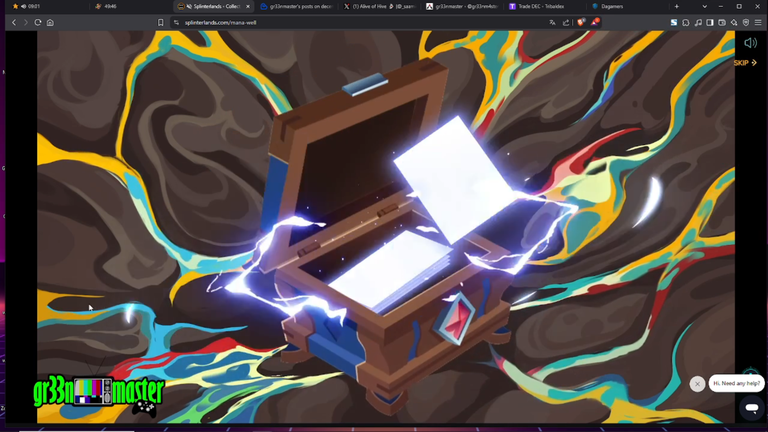The image size is (768, 432).
Task: Open Brave Shields lion icon
Action: (x=581, y=22)
